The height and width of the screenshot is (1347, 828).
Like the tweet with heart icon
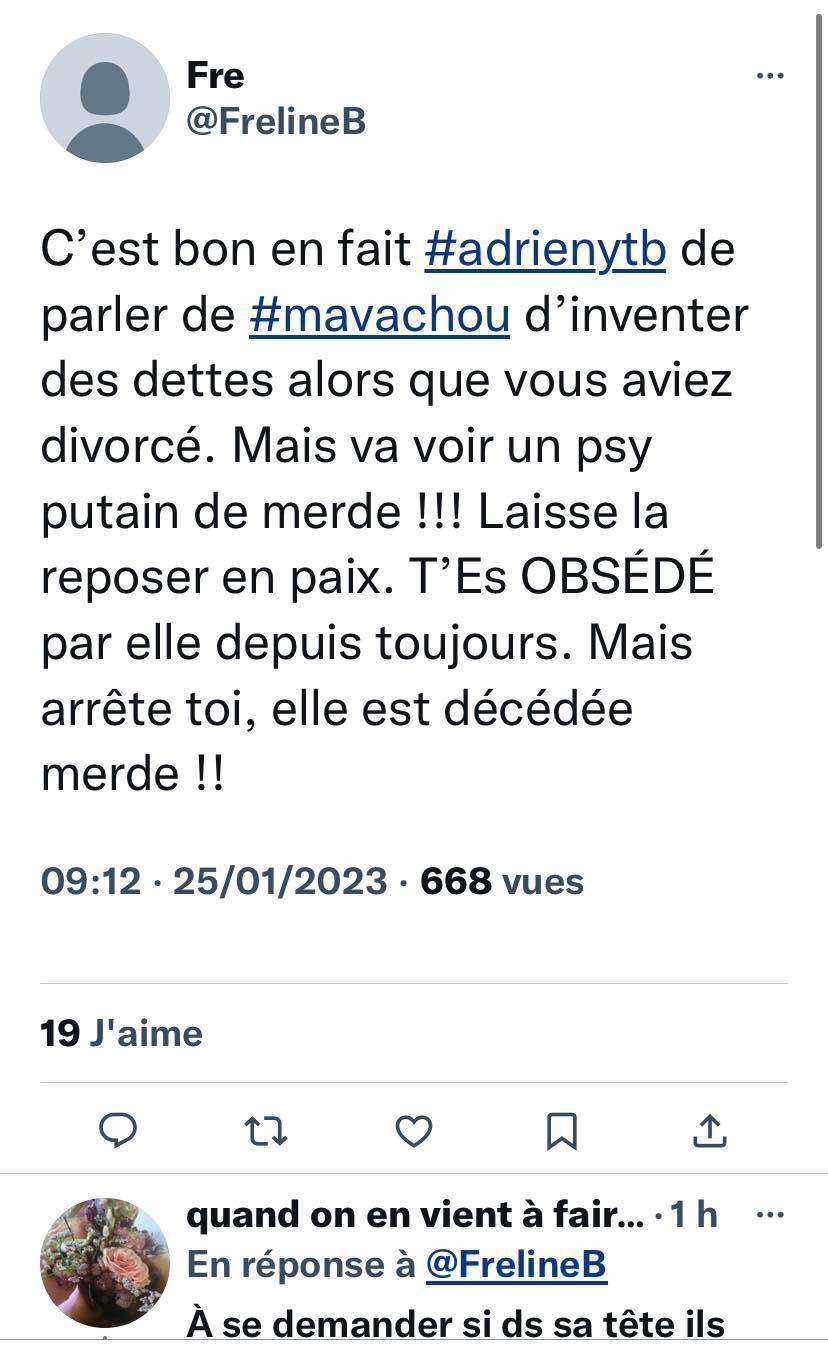414,1130
